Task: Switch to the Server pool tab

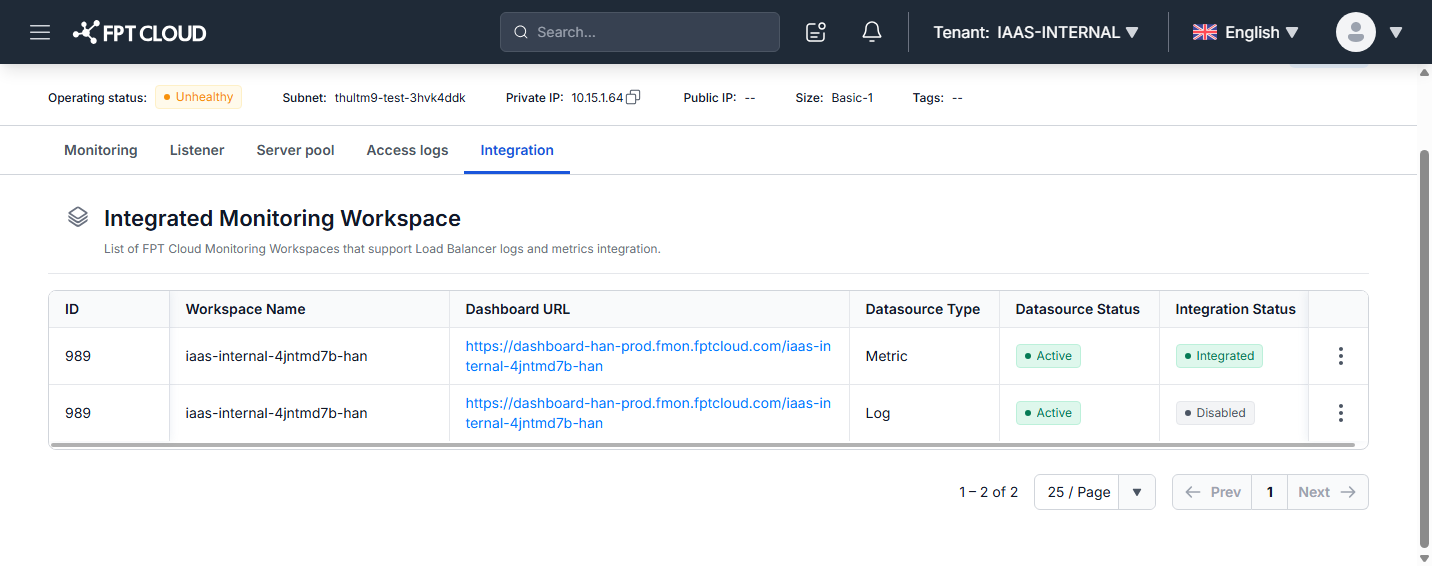Action: pos(295,150)
